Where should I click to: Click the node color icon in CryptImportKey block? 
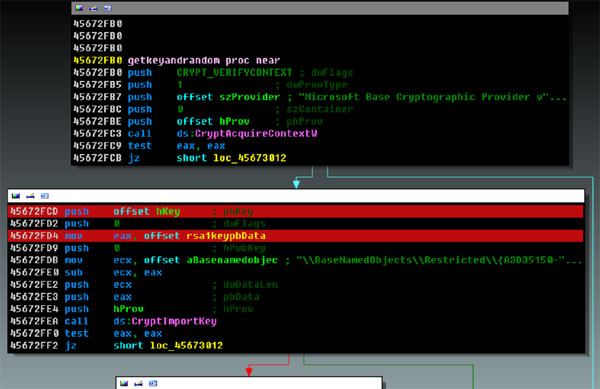coord(16,196)
